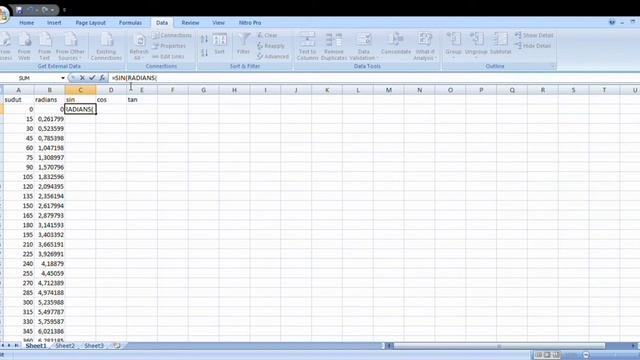Switch to Sheet2 tab
Screen dimensions: 640x360
click(x=65, y=346)
